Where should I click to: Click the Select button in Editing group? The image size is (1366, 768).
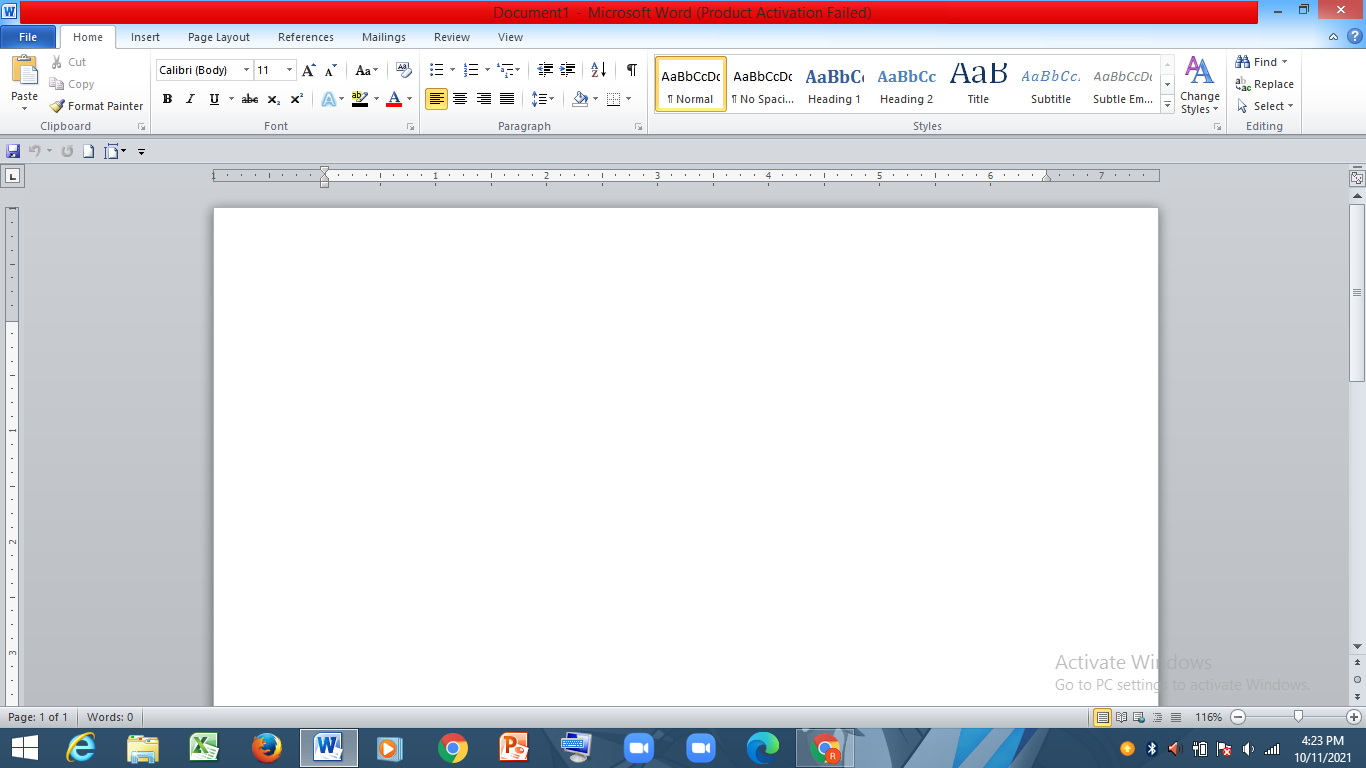[x=1265, y=106]
